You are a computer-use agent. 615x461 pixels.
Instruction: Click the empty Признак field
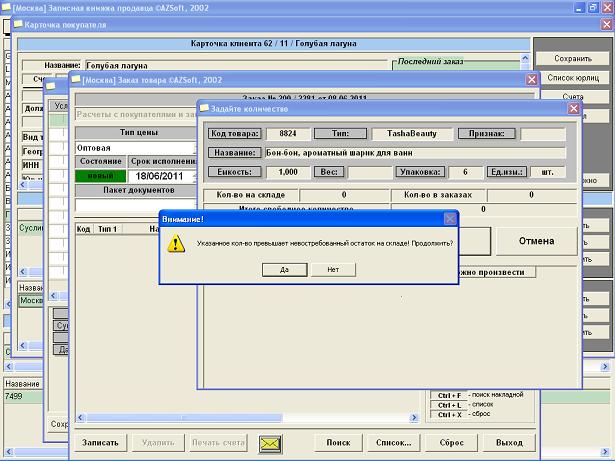coord(543,133)
